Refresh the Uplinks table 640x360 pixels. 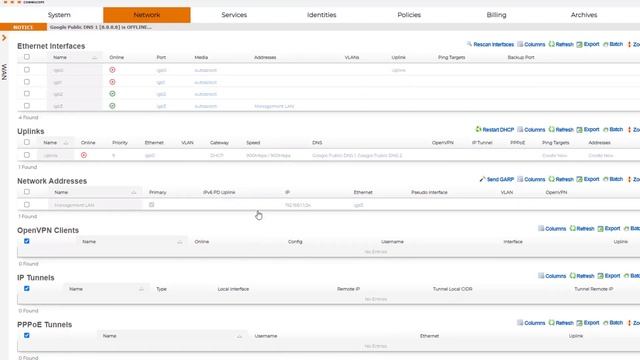(x=561, y=129)
